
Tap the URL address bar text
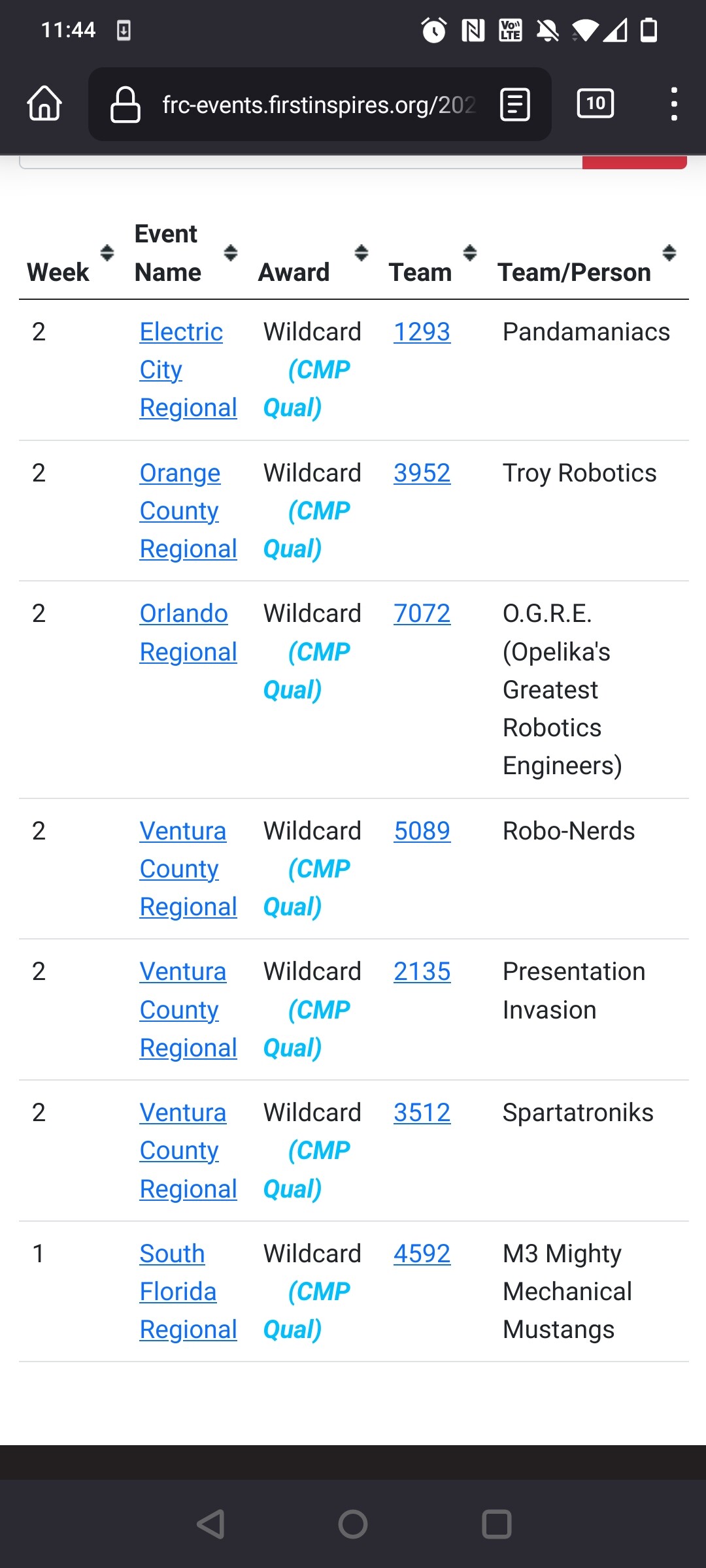click(318, 105)
